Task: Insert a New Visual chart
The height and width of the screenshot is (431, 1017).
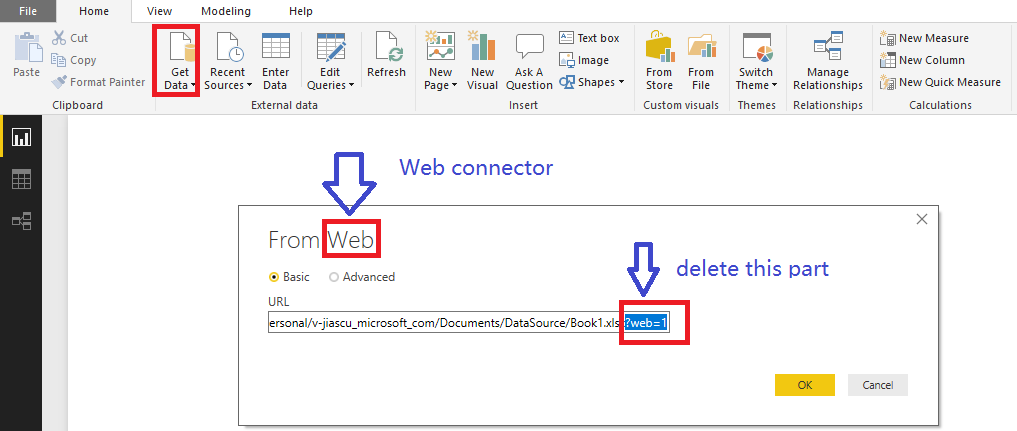Action: 482,60
